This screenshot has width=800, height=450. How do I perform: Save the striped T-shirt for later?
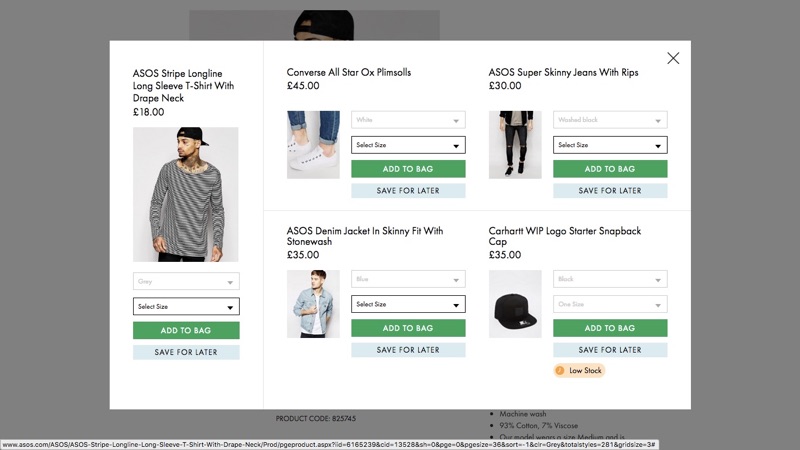coord(186,352)
